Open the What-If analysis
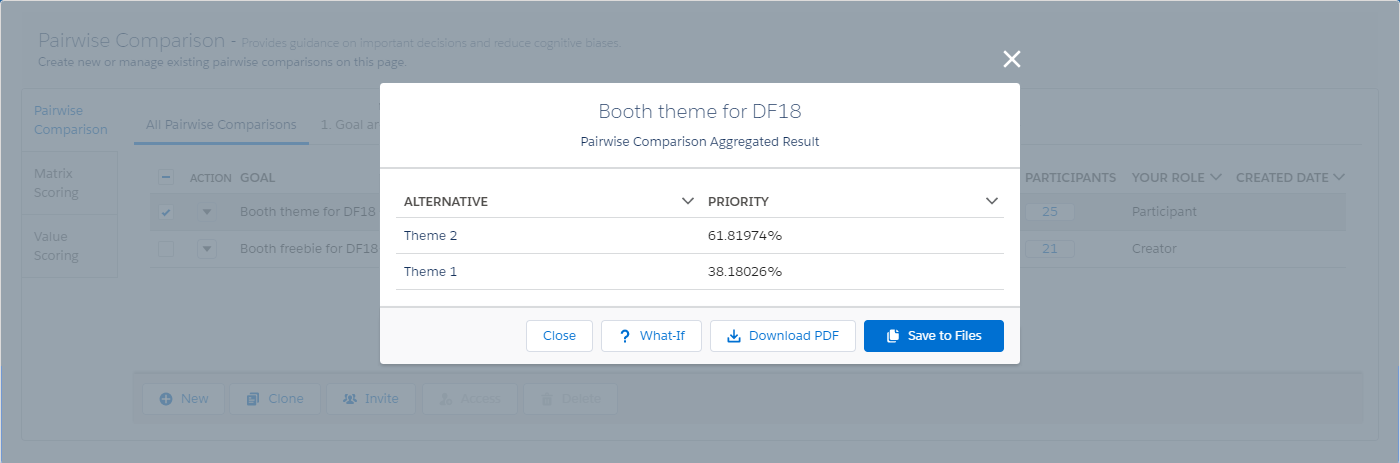Image resolution: width=1400 pixels, height=463 pixels. tap(651, 336)
